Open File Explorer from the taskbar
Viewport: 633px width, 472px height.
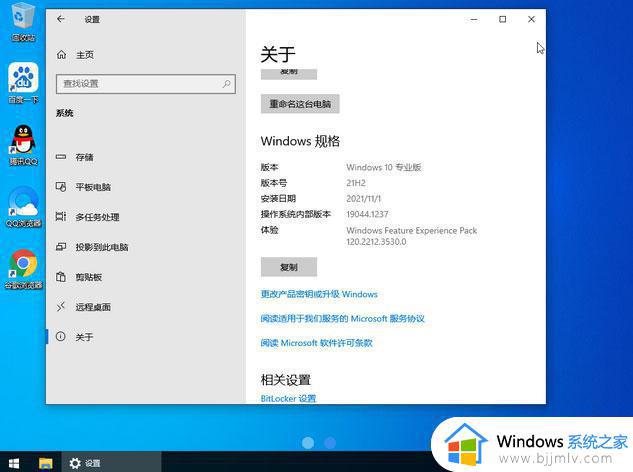coord(45,463)
